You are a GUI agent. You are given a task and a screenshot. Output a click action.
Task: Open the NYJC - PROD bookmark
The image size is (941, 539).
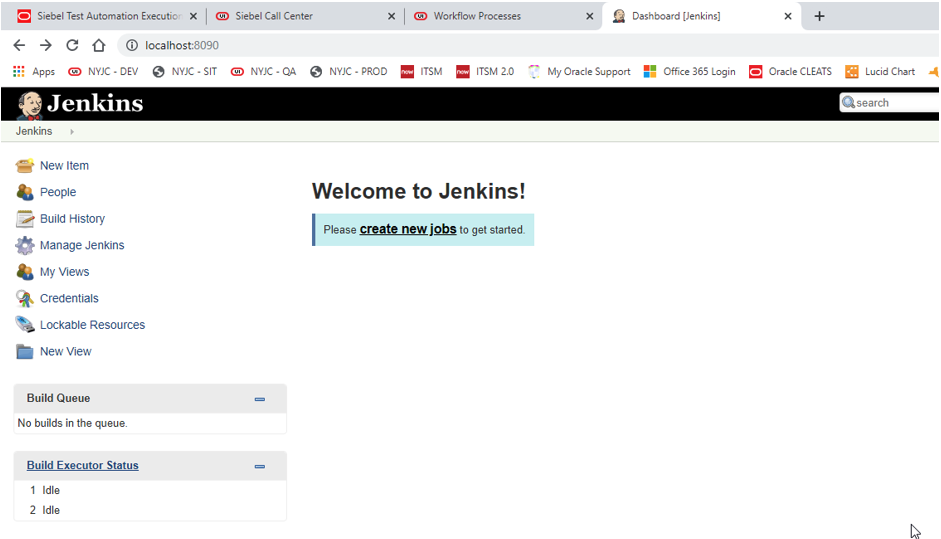349,71
